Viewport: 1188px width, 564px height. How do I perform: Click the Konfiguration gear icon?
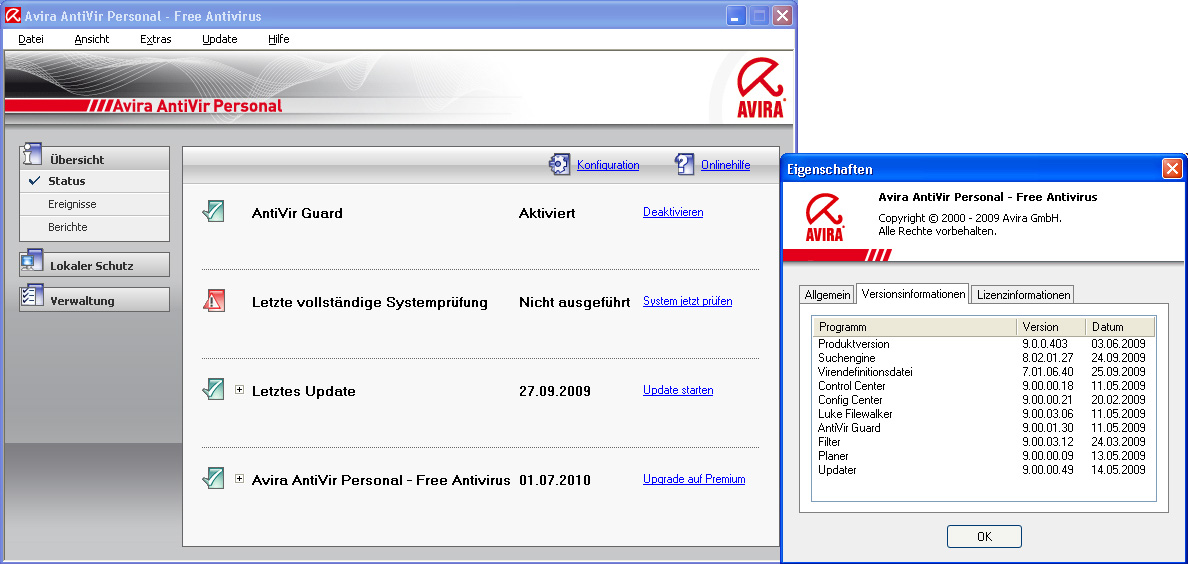(559, 164)
